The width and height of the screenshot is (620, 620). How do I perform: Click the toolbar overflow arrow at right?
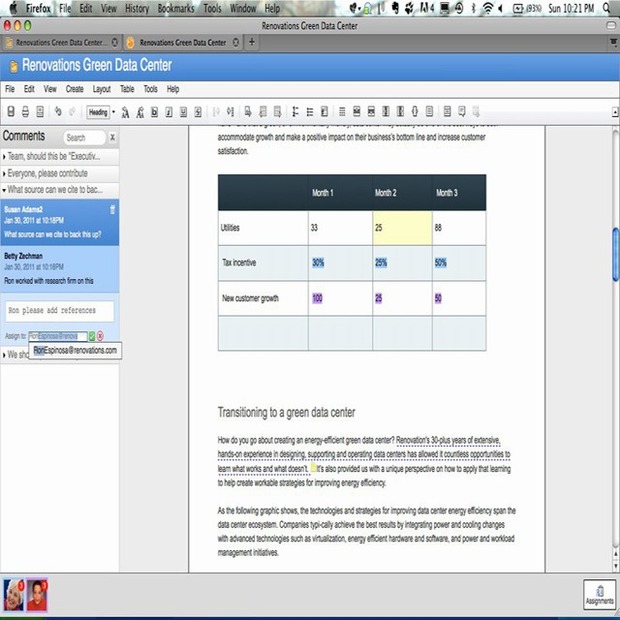615,112
